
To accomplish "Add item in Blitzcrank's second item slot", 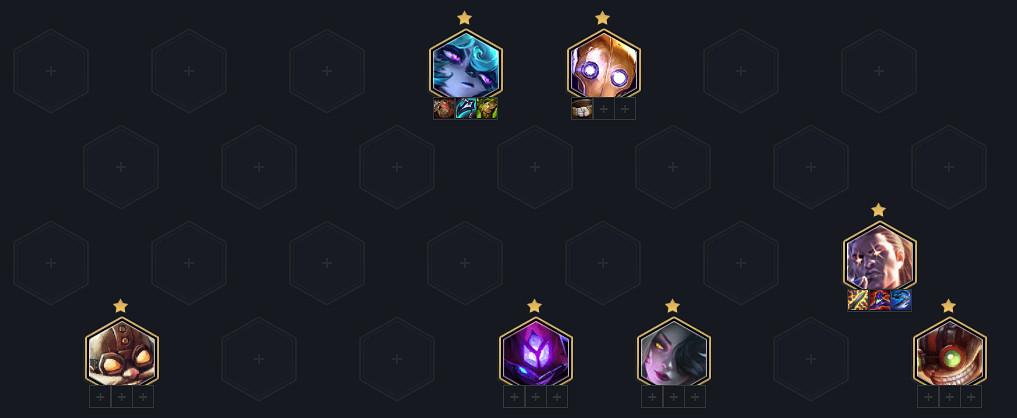I will 603,109.
